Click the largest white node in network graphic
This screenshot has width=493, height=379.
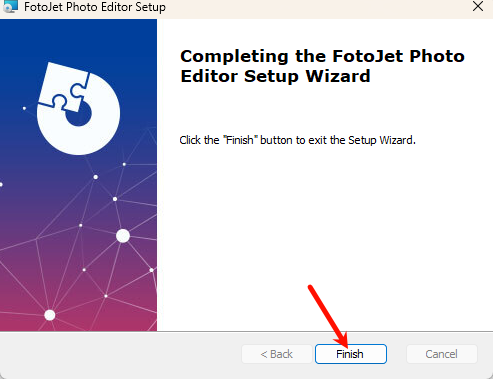[123, 236]
